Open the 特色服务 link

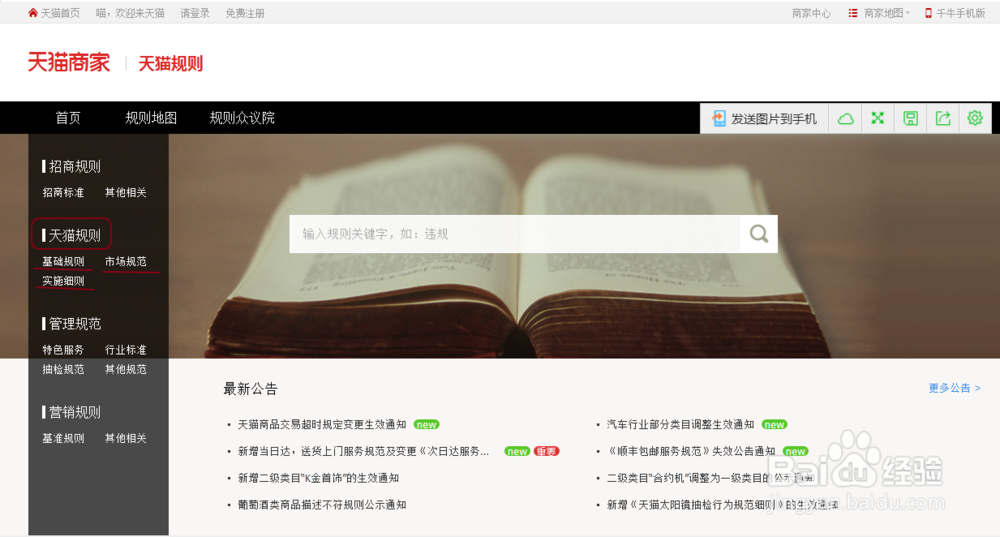[63, 350]
